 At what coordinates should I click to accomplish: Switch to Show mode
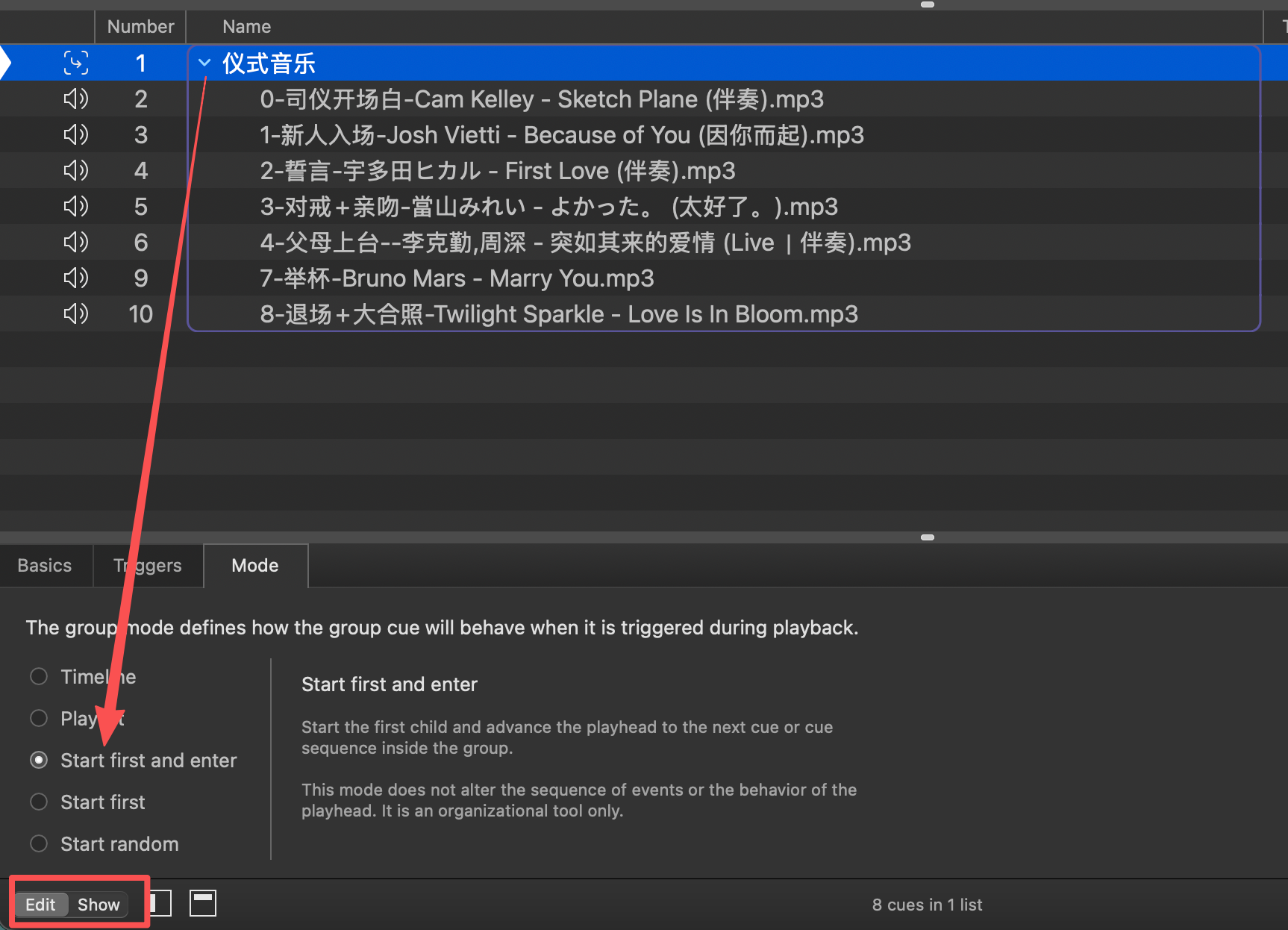(x=99, y=905)
